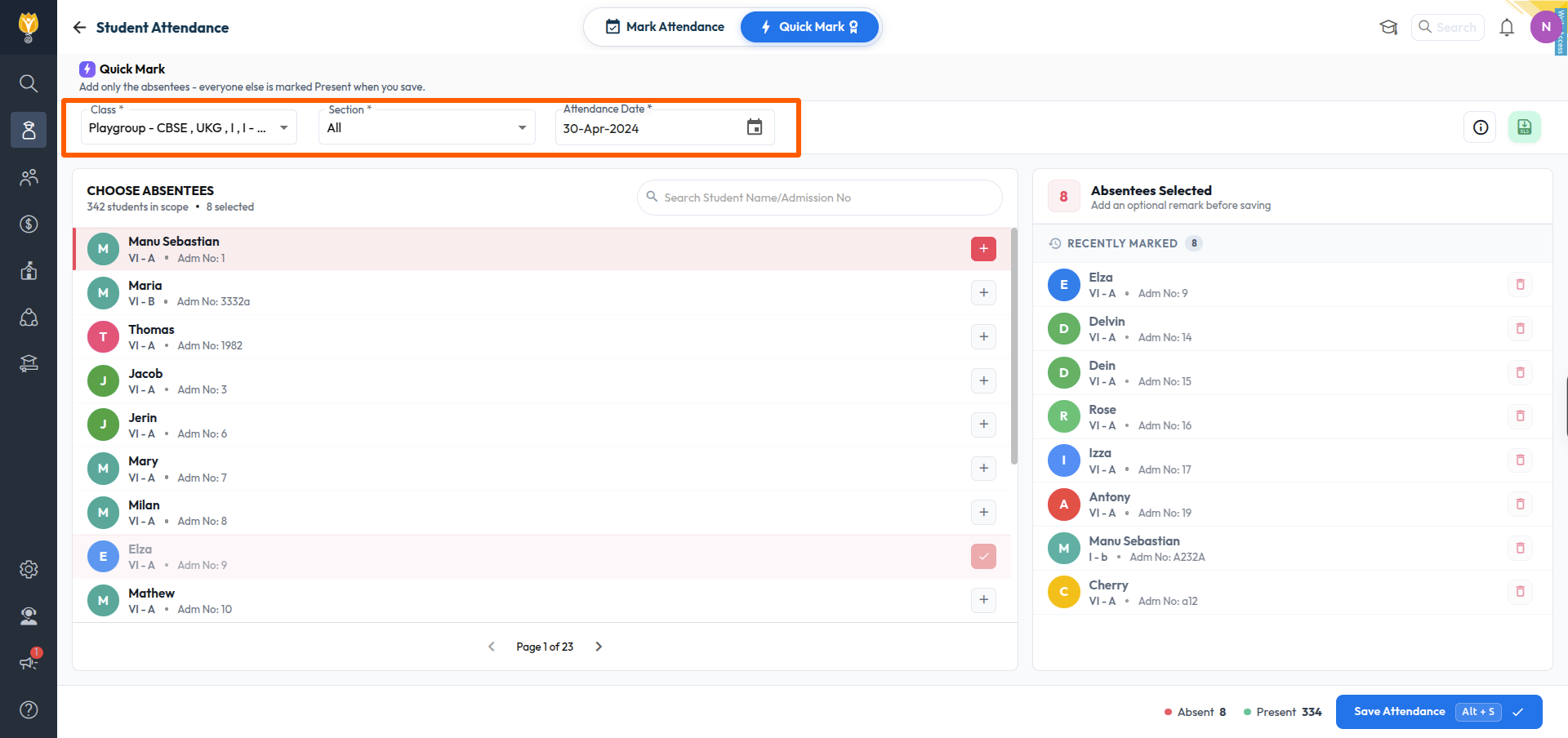This screenshot has width=1568, height=738.
Task: Click the app logo at top left
Action: [x=29, y=27]
